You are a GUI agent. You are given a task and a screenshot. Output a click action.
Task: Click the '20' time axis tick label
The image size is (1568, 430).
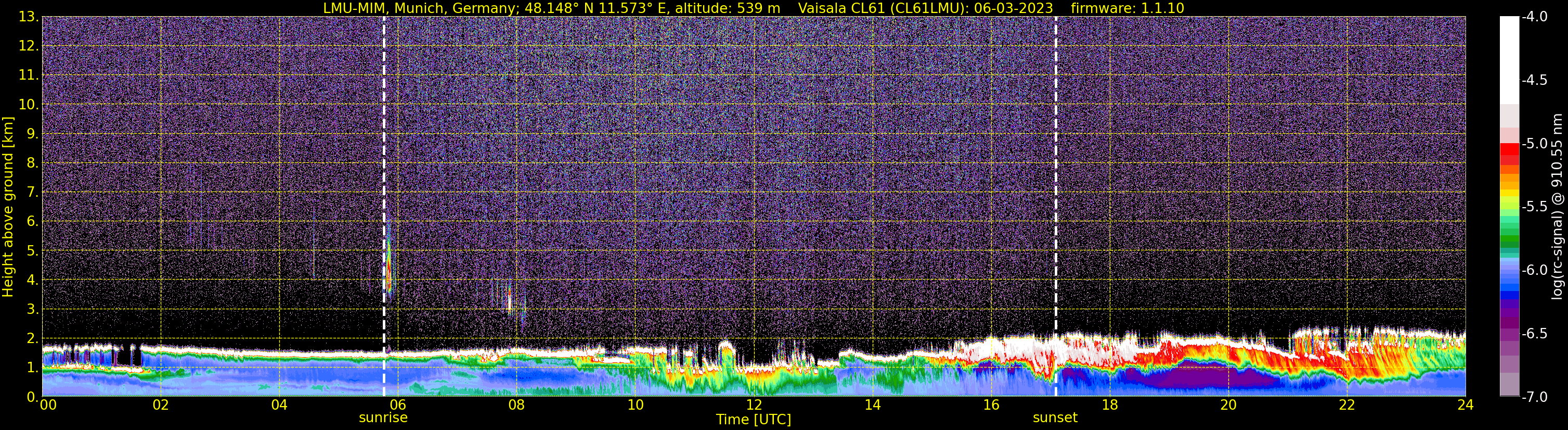1228,405
